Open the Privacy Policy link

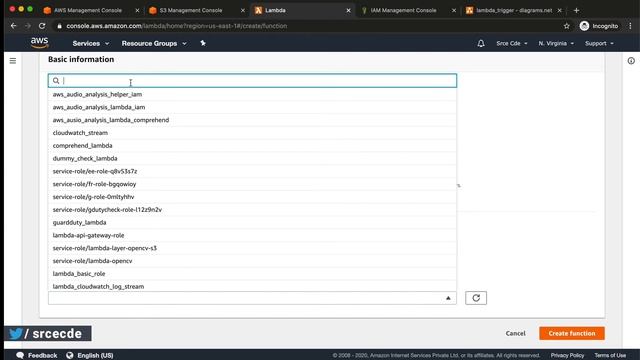pos(567,356)
